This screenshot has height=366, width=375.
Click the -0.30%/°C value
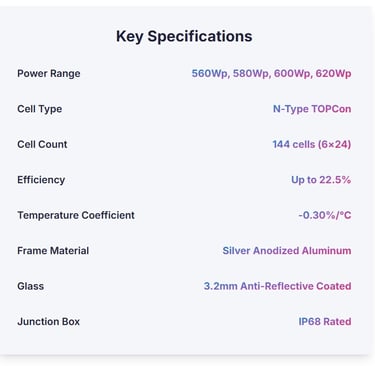pyautogui.click(x=325, y=215)
